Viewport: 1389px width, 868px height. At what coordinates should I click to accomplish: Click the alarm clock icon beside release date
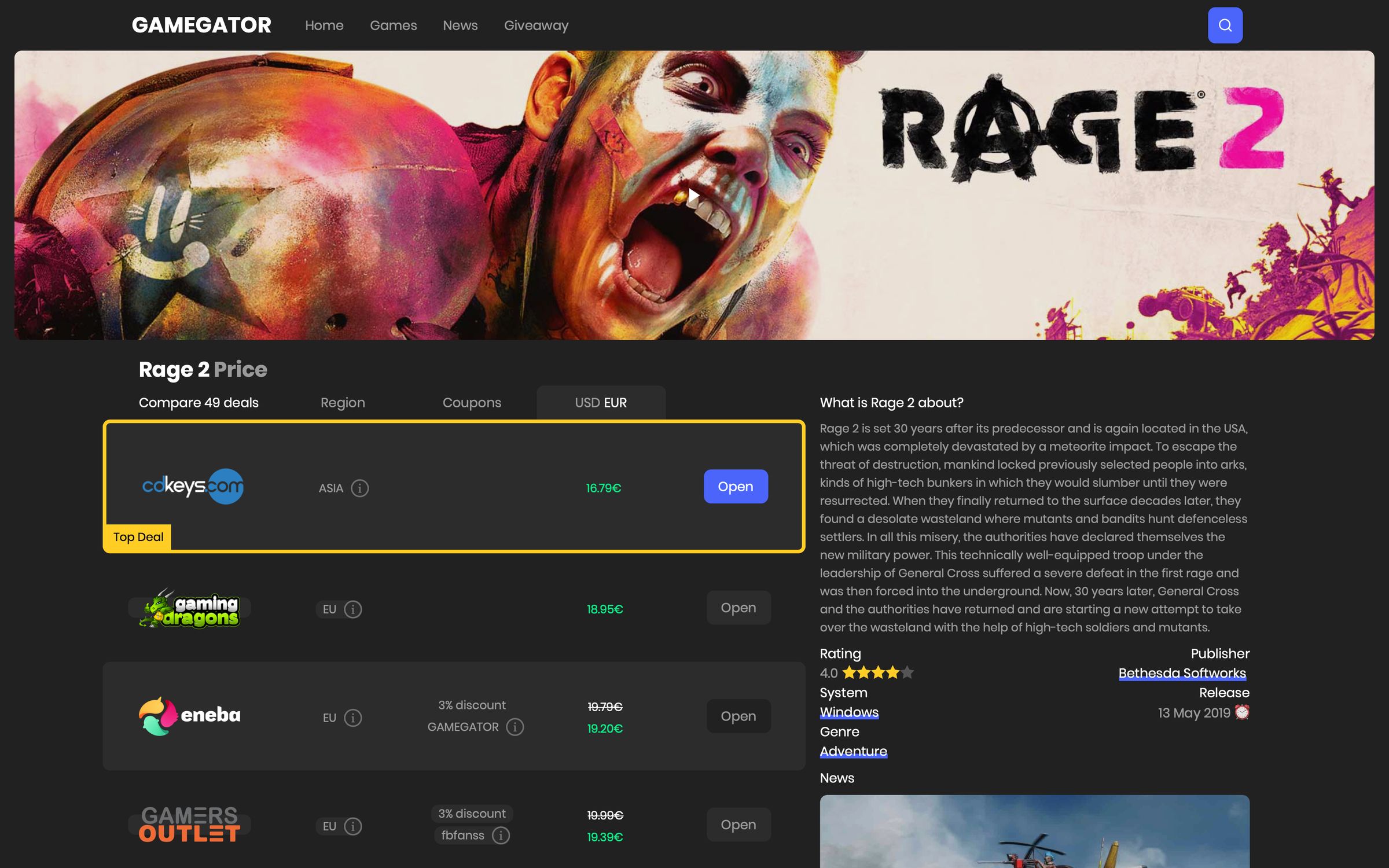(1242, 712)
